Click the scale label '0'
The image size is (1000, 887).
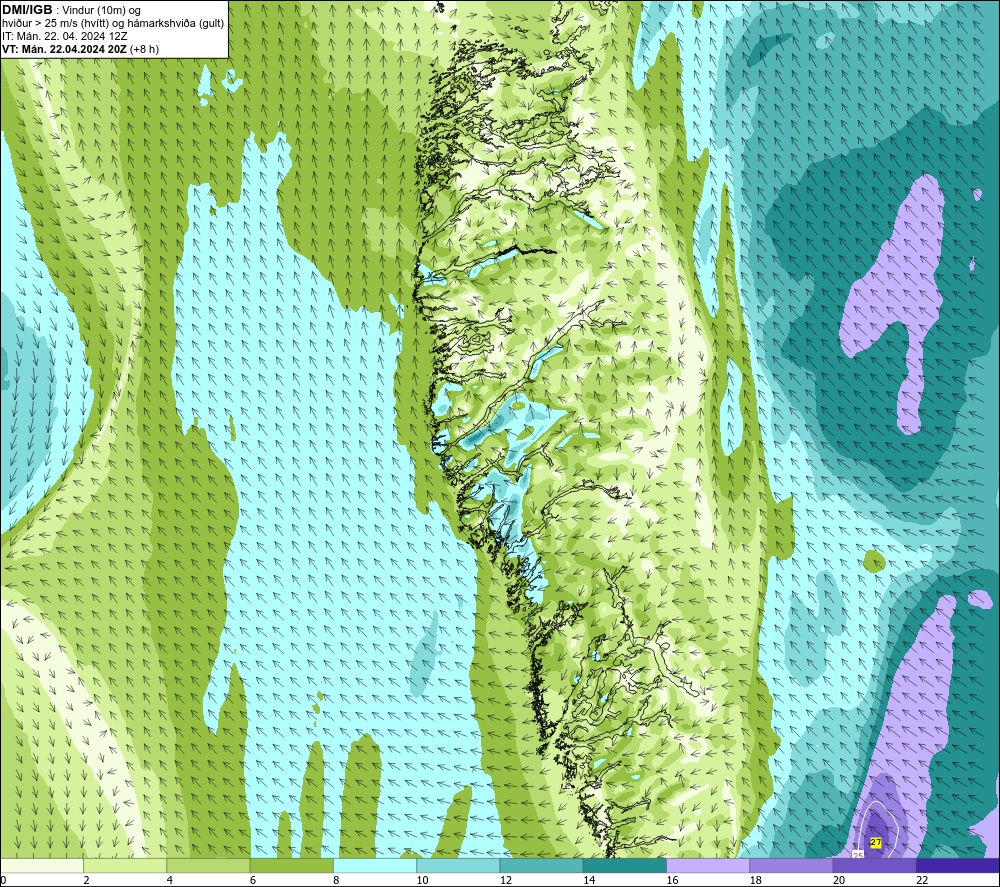pyautogui.click(x=3, y=880)
